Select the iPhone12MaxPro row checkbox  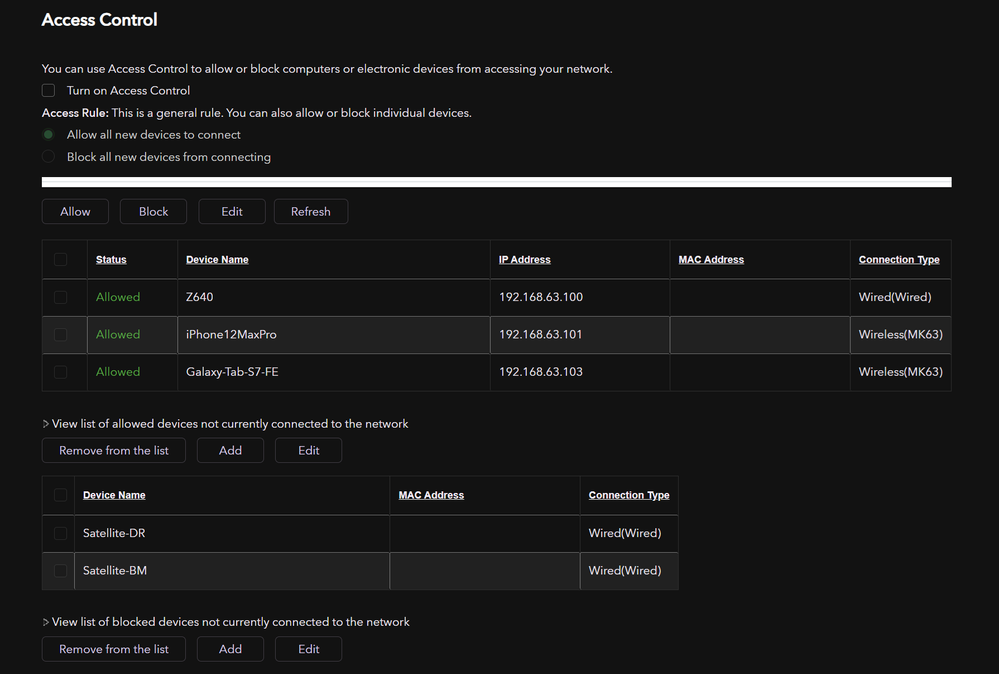pos(61,335)
